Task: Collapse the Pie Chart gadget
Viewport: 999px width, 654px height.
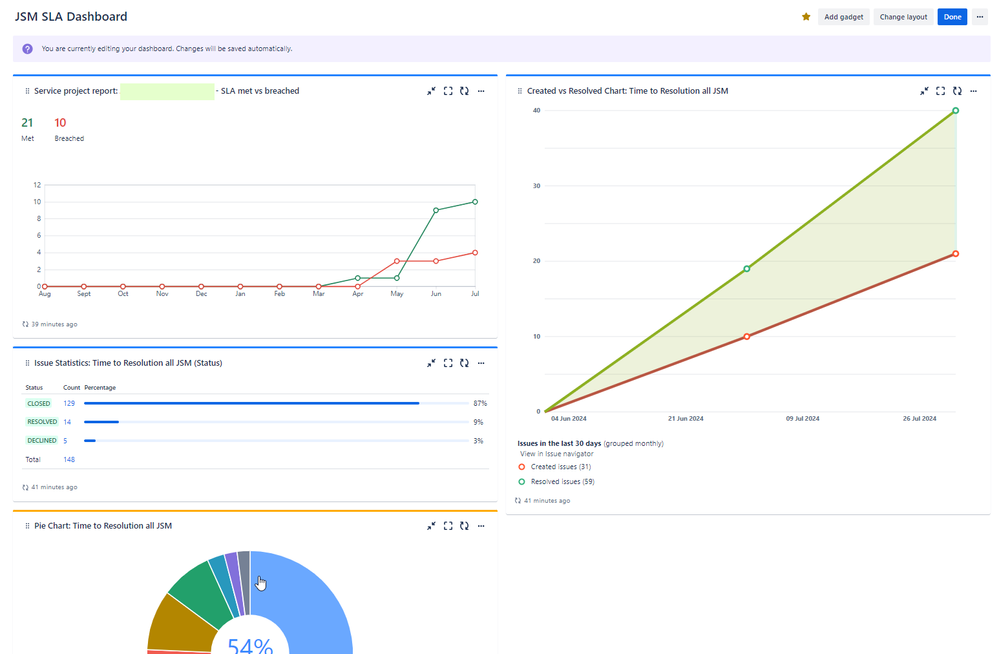Action: pyautogui.click(x=431, y=526)
